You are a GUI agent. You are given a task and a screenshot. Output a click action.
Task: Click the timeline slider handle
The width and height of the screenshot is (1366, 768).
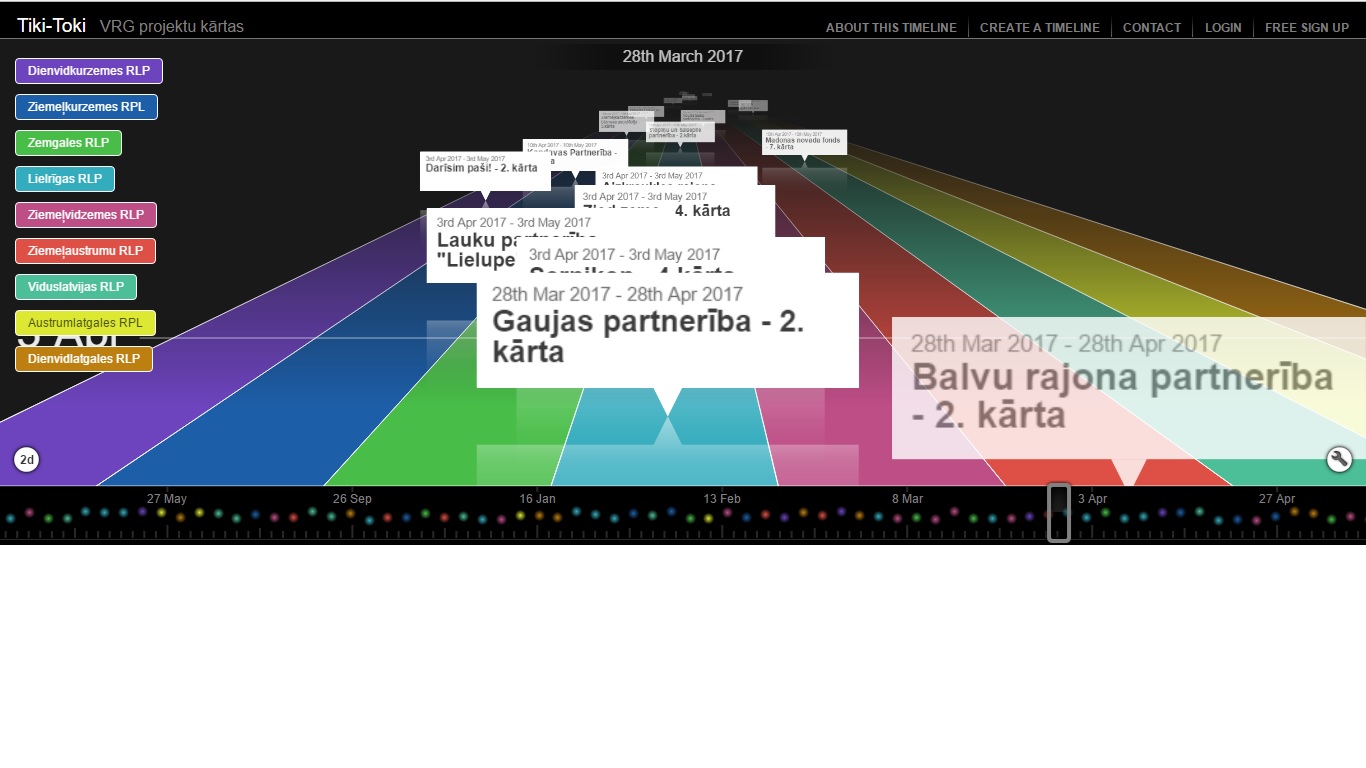[1059, 513]
